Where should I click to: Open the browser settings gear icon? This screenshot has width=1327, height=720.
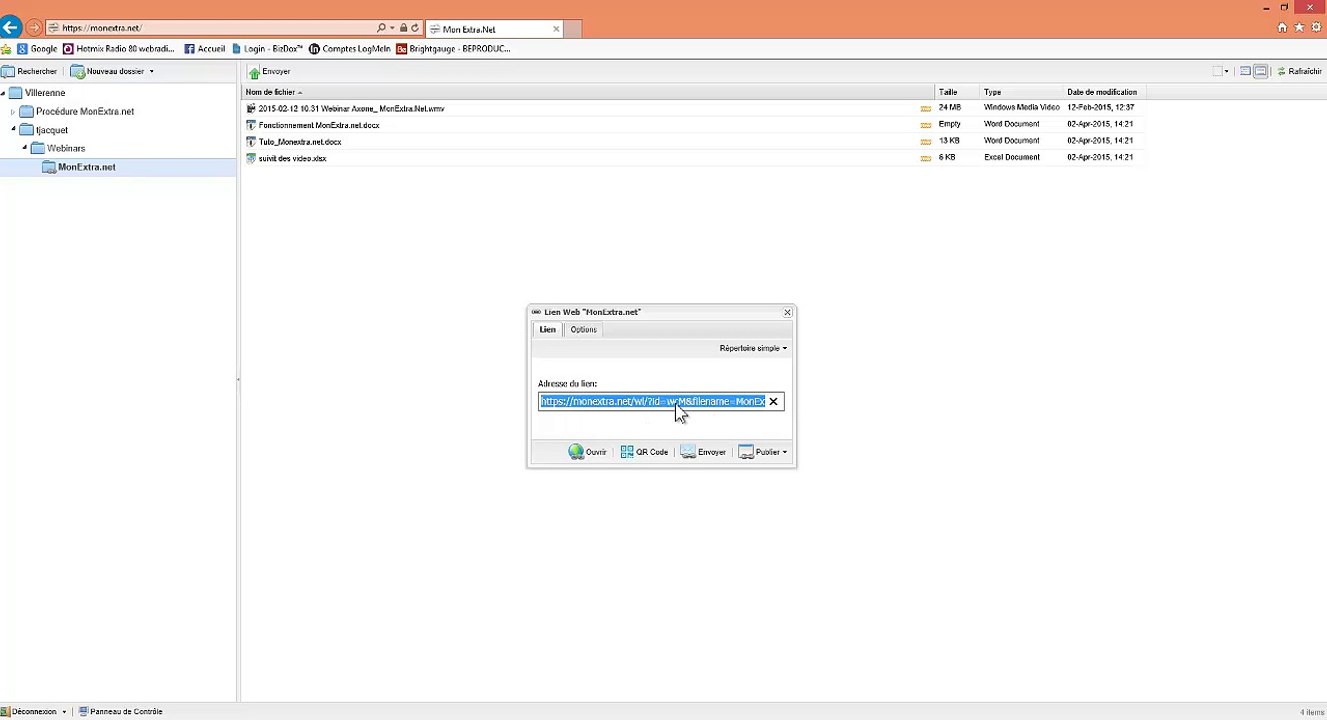(x=1316, y=28)
